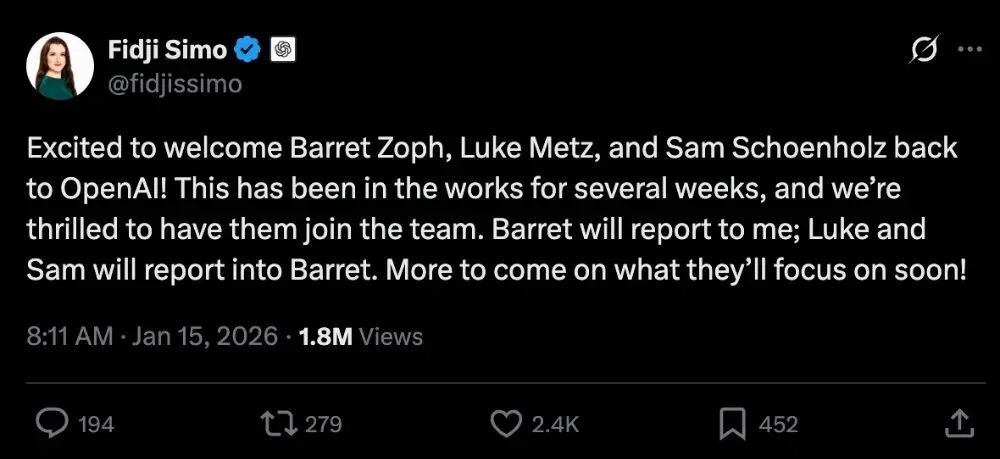
Task: Open the three-dot more options menu
Action: coord(970,50)
